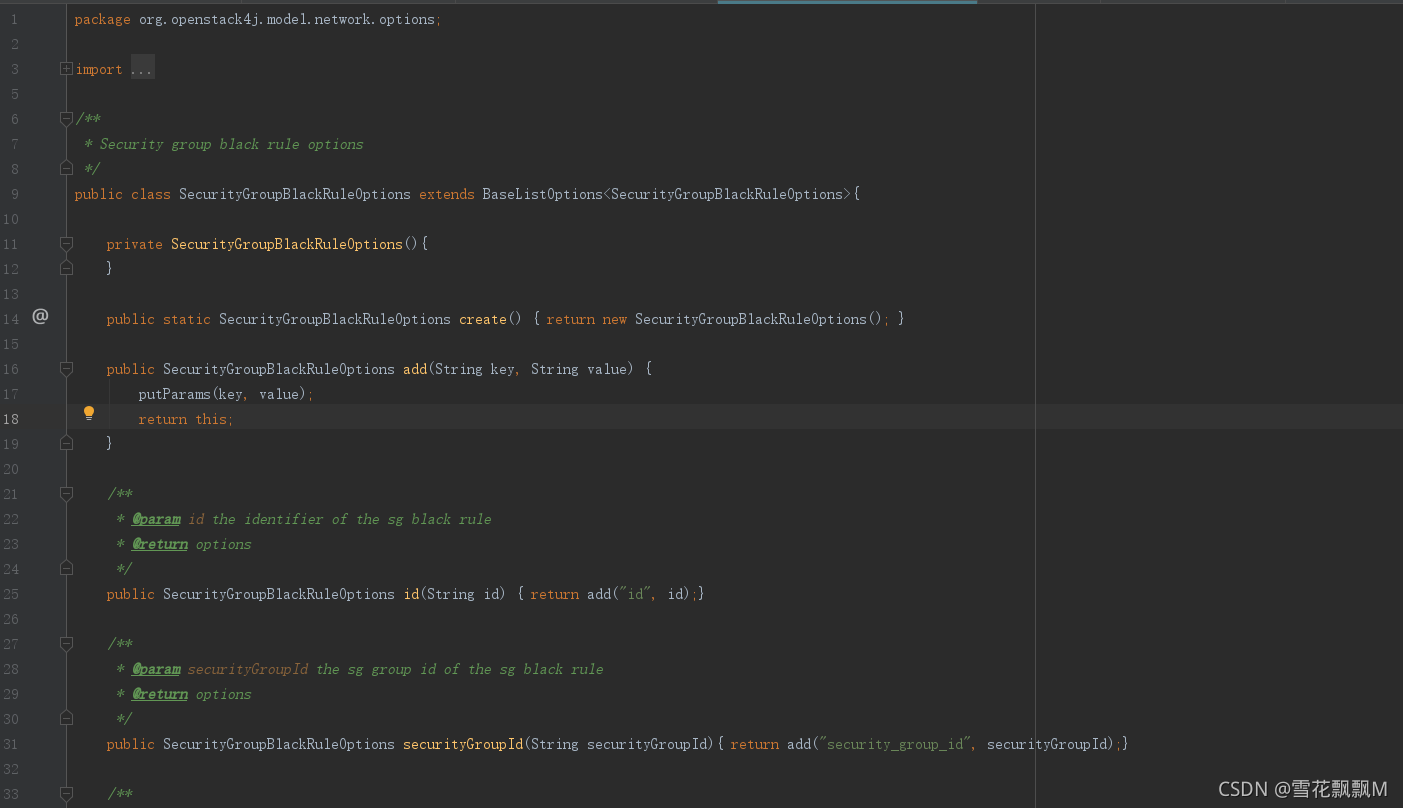Click the fold end marker on line 19

click(66, 444)
